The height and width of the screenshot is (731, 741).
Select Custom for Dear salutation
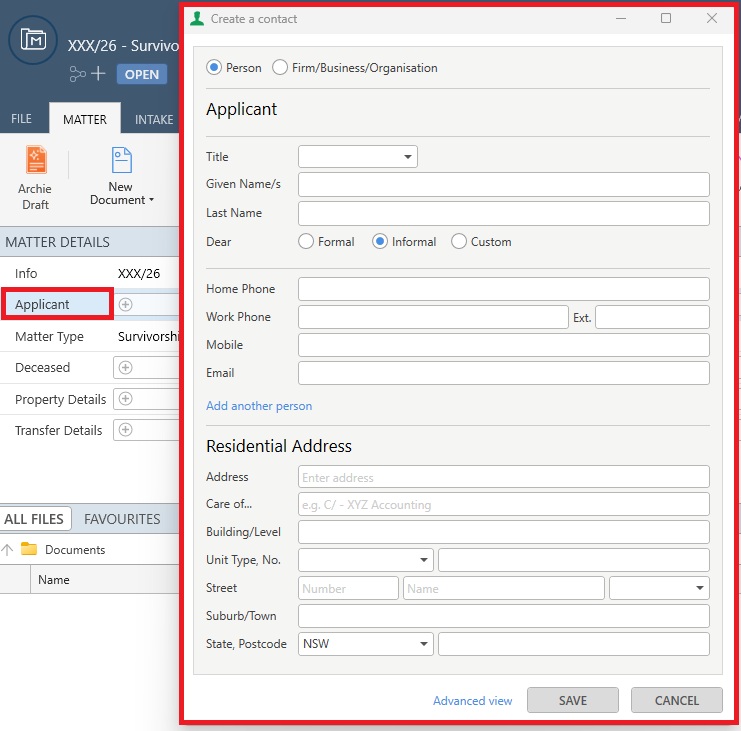tap(459, 241)
